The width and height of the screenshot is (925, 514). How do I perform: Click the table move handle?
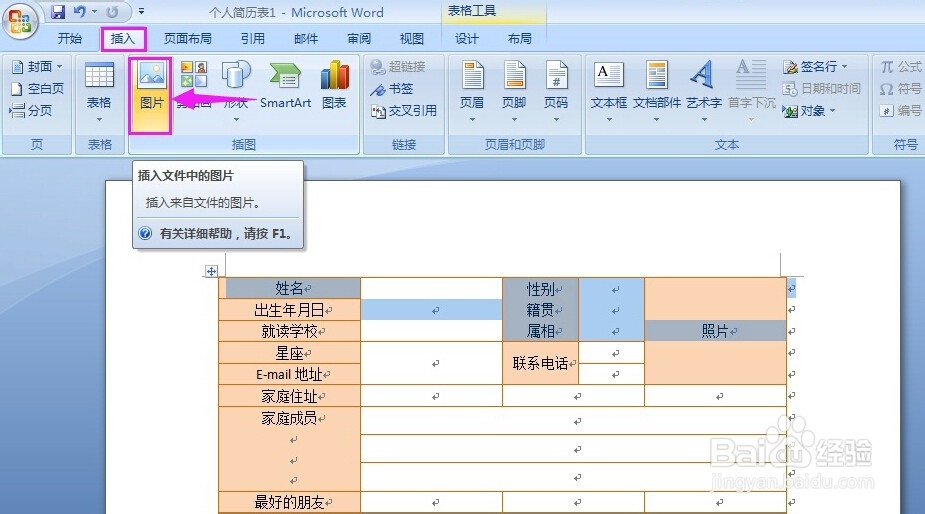coord(211,271)
